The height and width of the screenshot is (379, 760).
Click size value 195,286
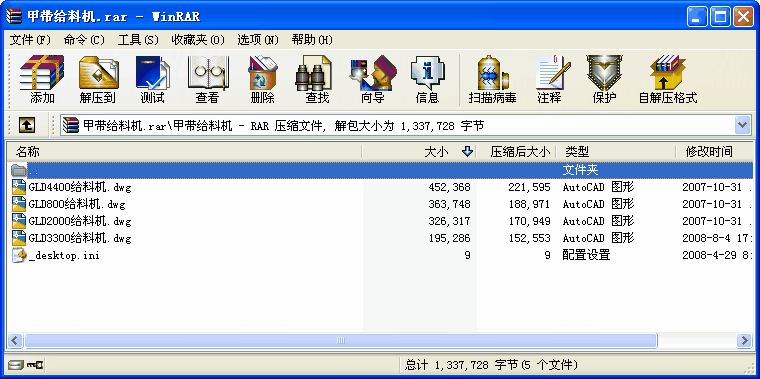[x=449, y=238]
